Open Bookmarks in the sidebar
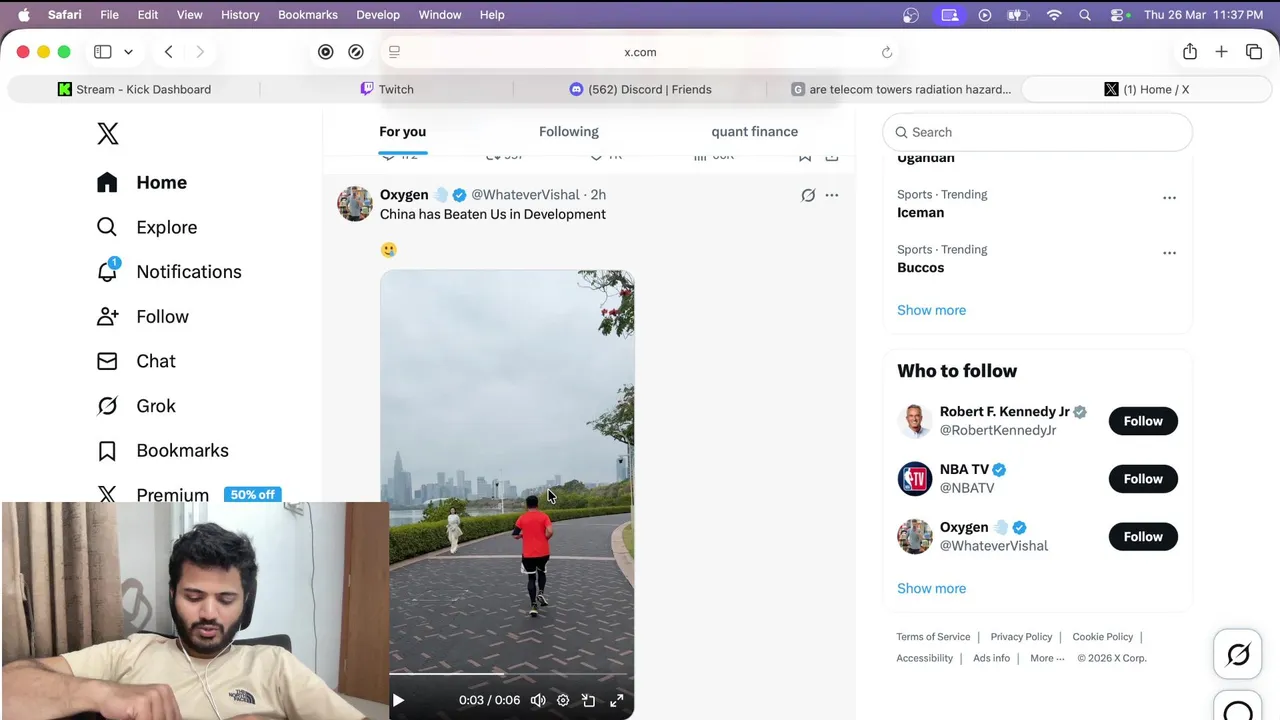 [163, 451]
